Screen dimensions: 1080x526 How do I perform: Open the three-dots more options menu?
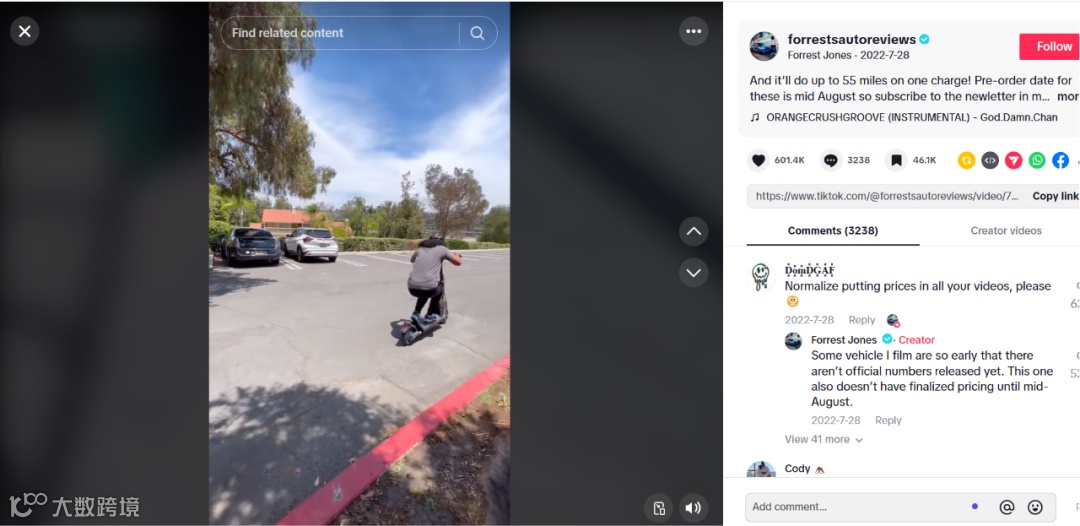click(694, 32)
